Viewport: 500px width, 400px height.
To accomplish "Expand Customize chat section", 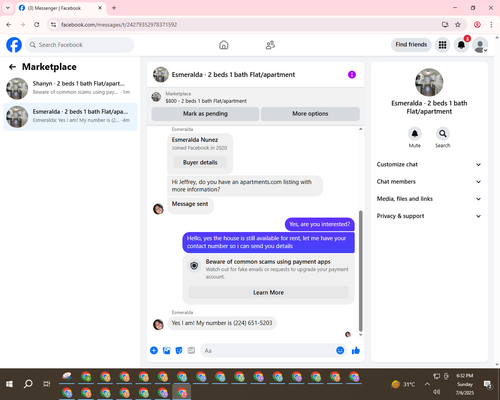I will coord(429,164).
